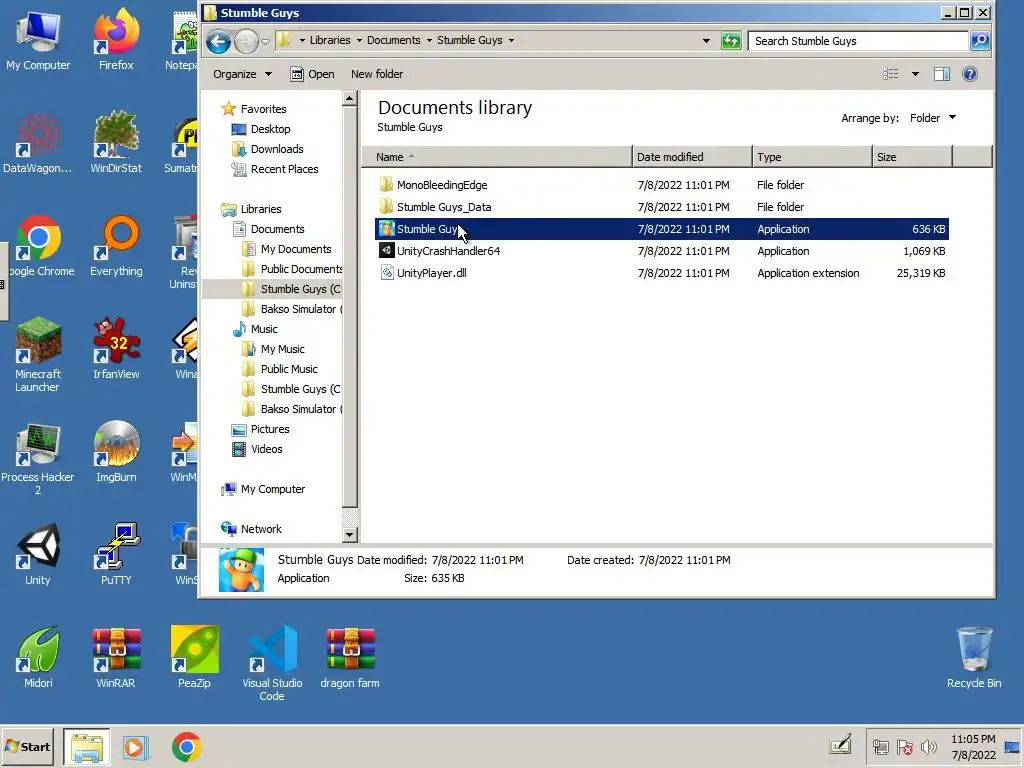1024x768 pixels.
Task: Open recent pages dropdown beside Forward button
Action: (264, 42)
